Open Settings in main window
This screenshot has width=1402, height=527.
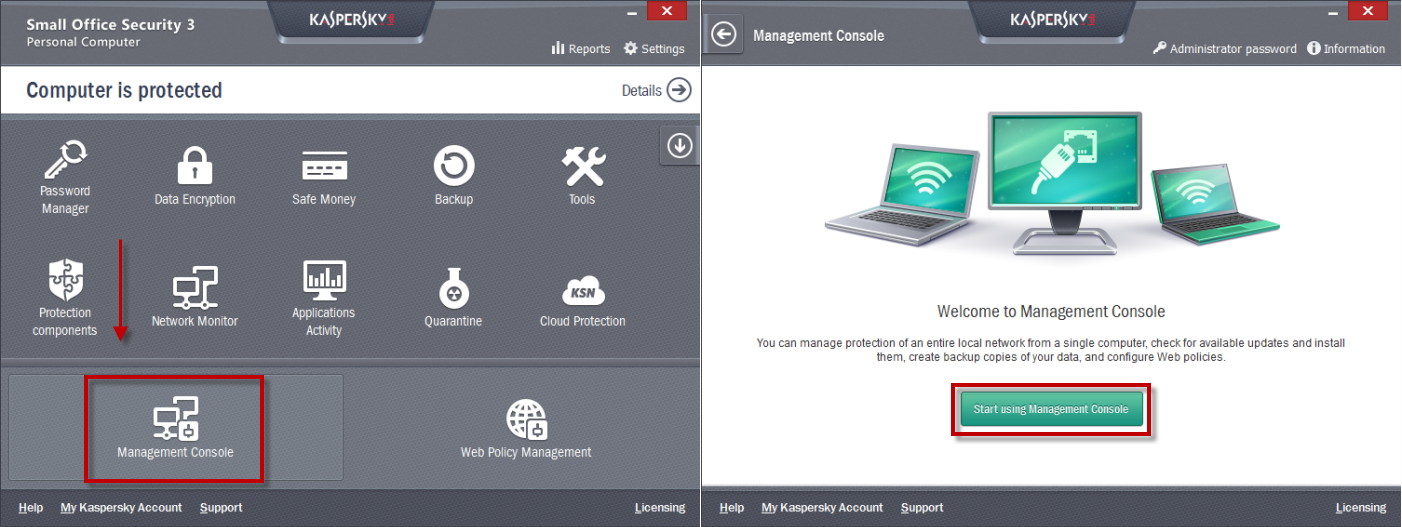(x=654, y=48)
